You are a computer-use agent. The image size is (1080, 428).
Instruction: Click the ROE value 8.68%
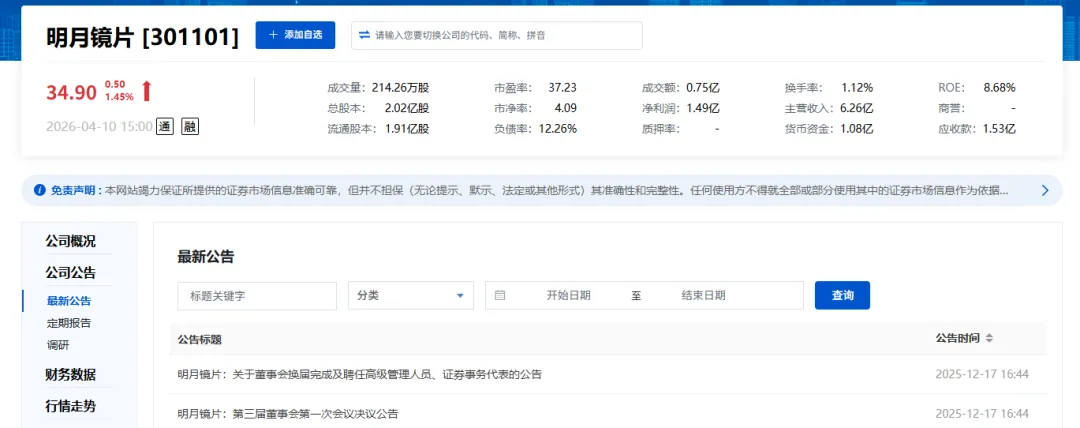[999, 88]
